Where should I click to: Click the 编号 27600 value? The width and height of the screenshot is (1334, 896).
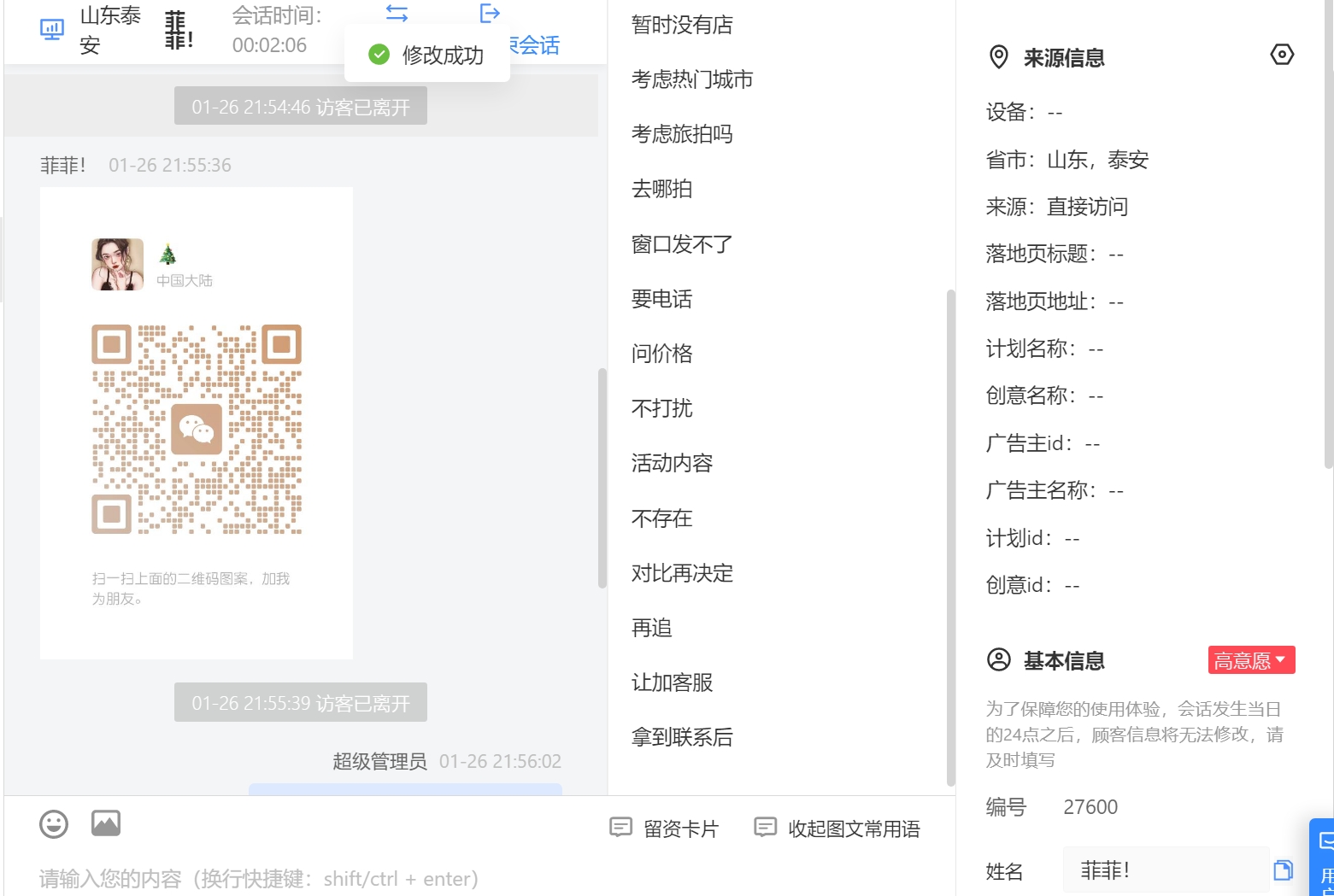1090,807
